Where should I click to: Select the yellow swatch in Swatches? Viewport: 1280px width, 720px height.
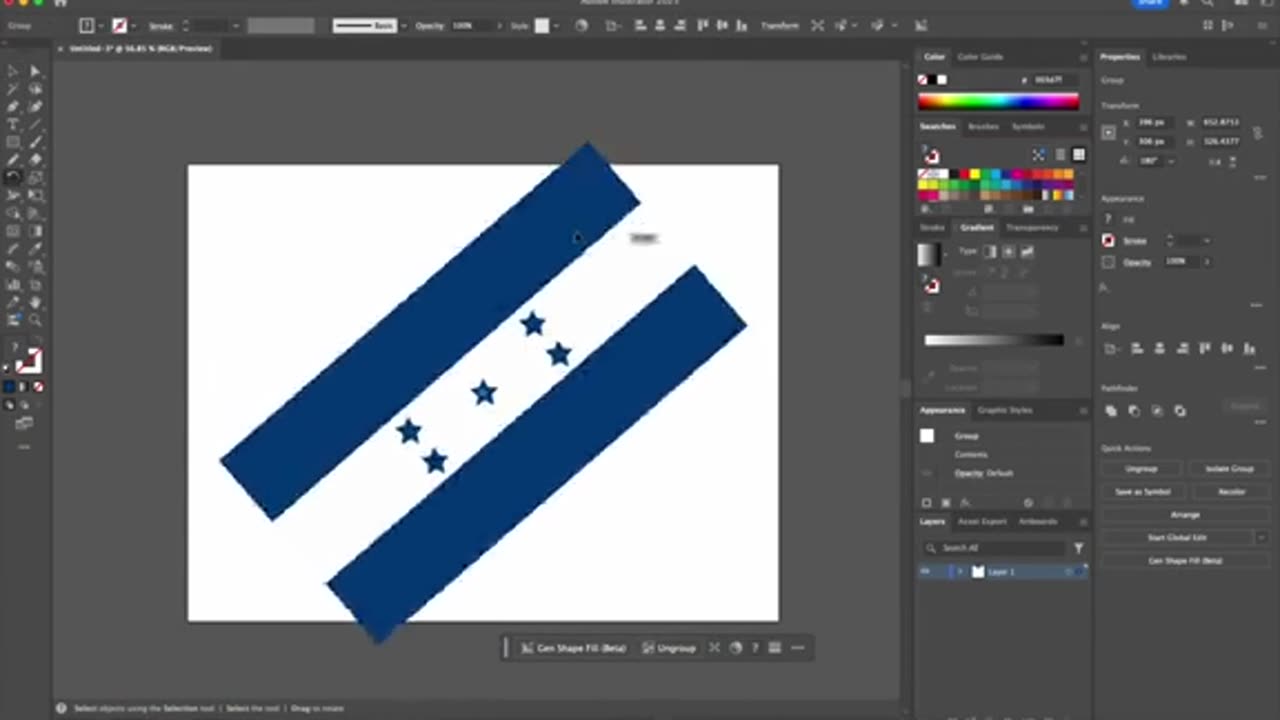974,174
